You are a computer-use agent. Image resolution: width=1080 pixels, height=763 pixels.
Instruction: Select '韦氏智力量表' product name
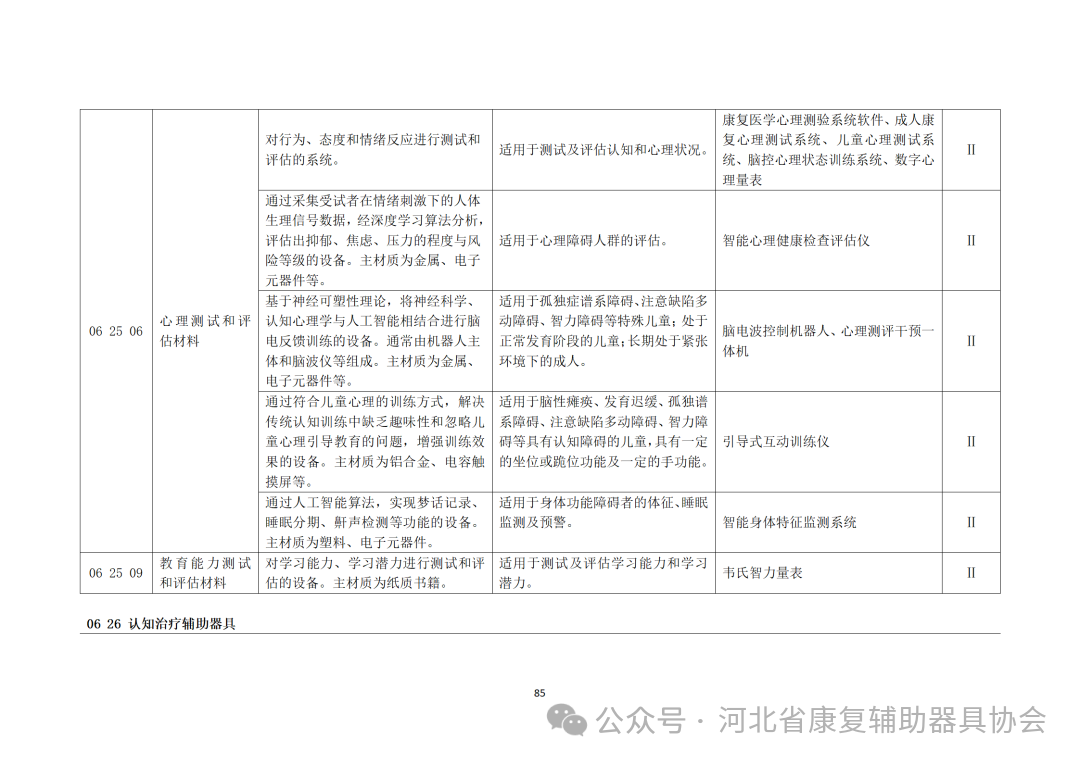pos(762,573)
